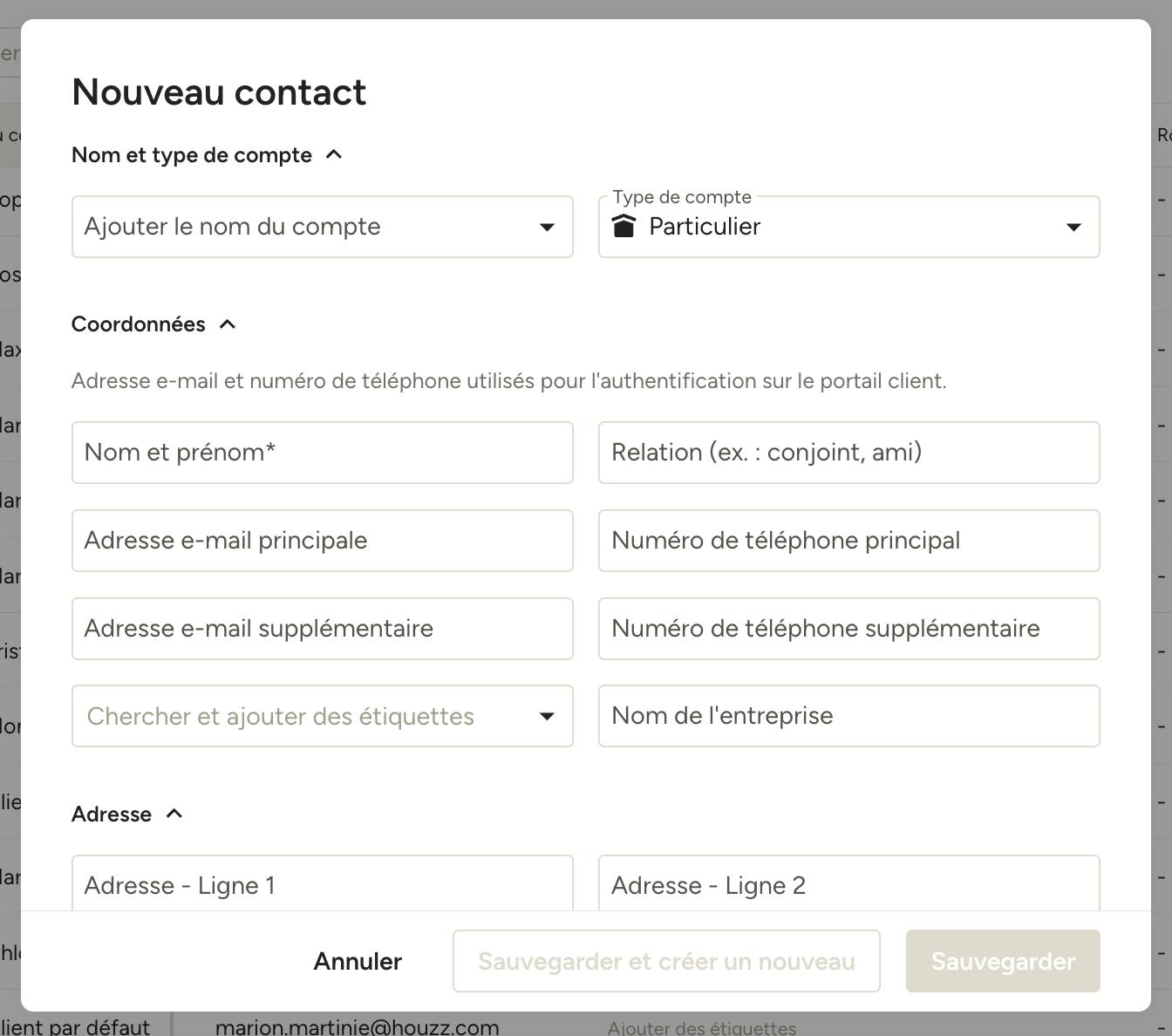Open the Ajouter le nom du compte dropdown
Image resolution: width=1172 pixels, height=1036 pixels.
[322, 227]
